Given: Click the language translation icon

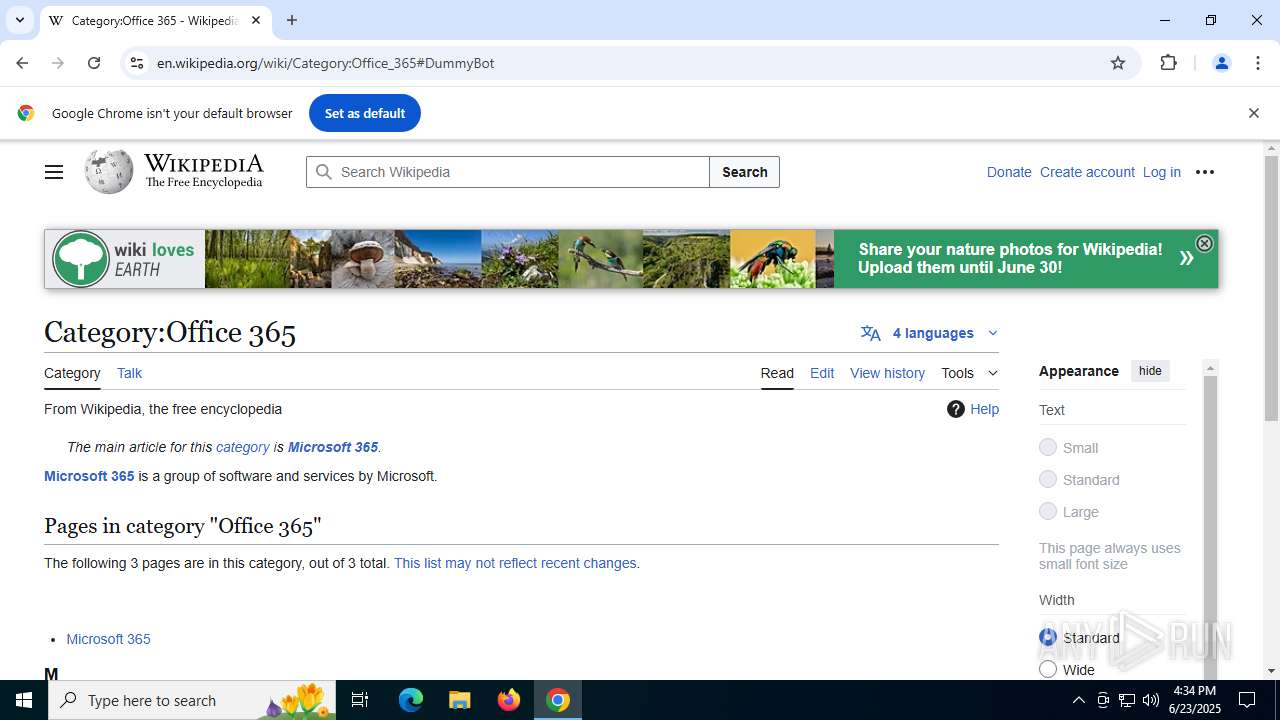Looking at the screenshot, I should coord(871,333).
